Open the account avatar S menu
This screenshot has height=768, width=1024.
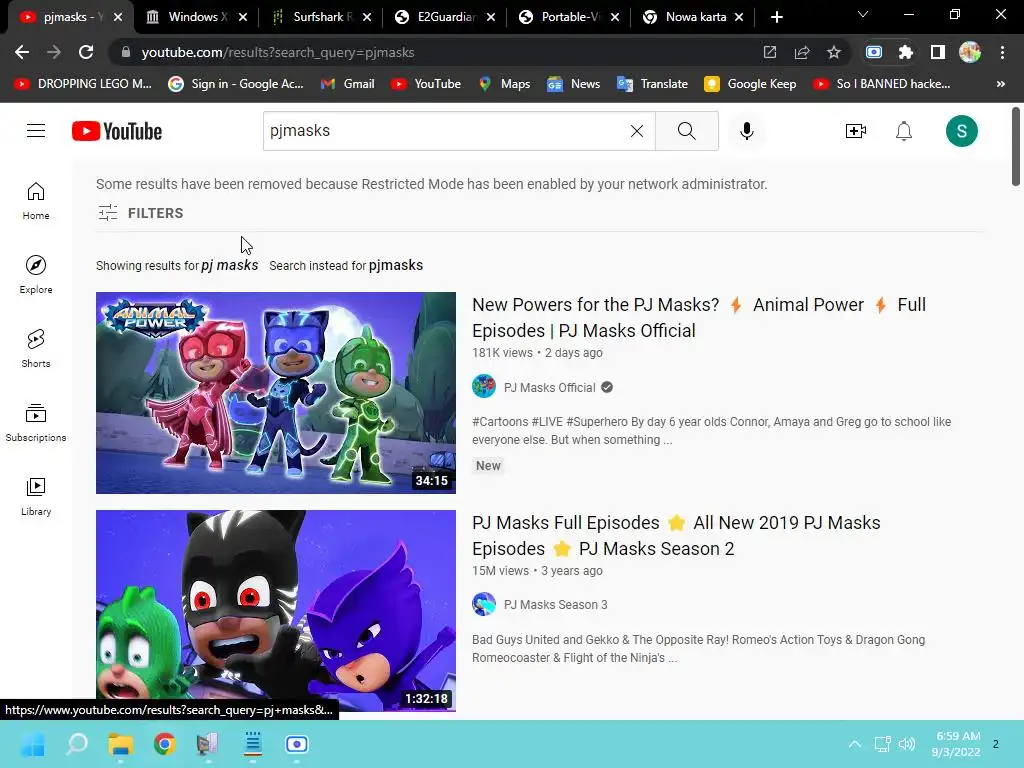click(961, 131)
